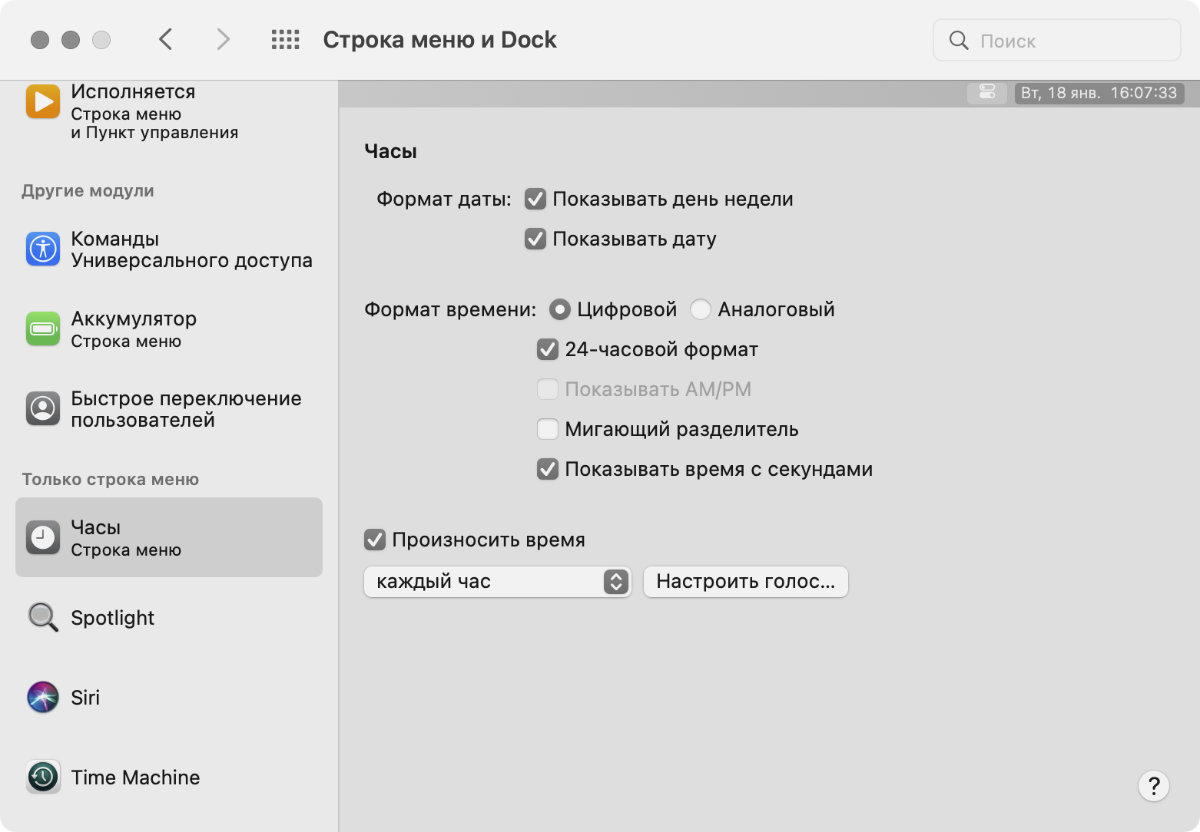Uncheck "Показывать дату" option

[x=536, y=239]
